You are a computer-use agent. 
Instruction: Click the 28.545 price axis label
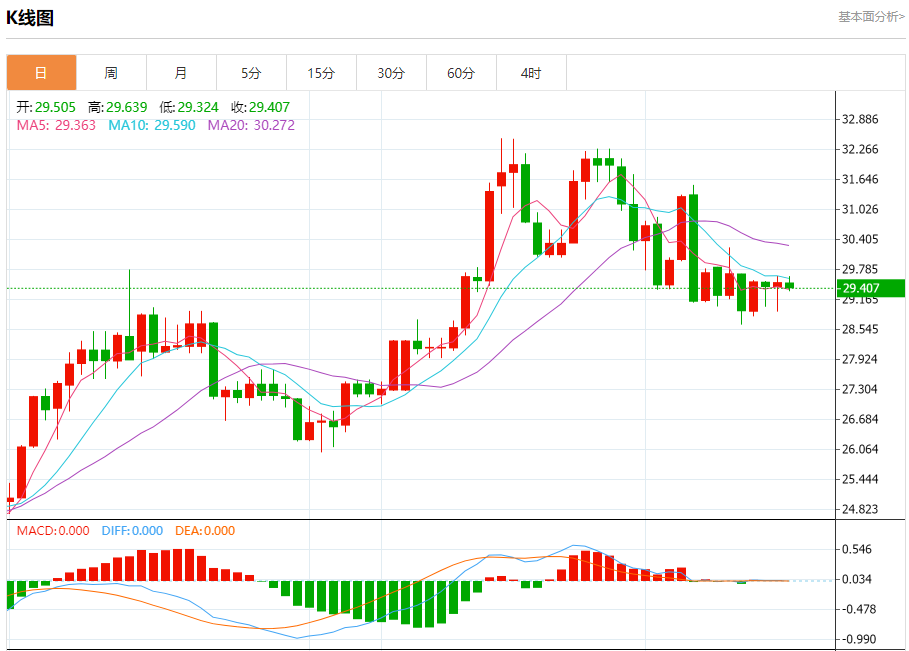point(860,329)
